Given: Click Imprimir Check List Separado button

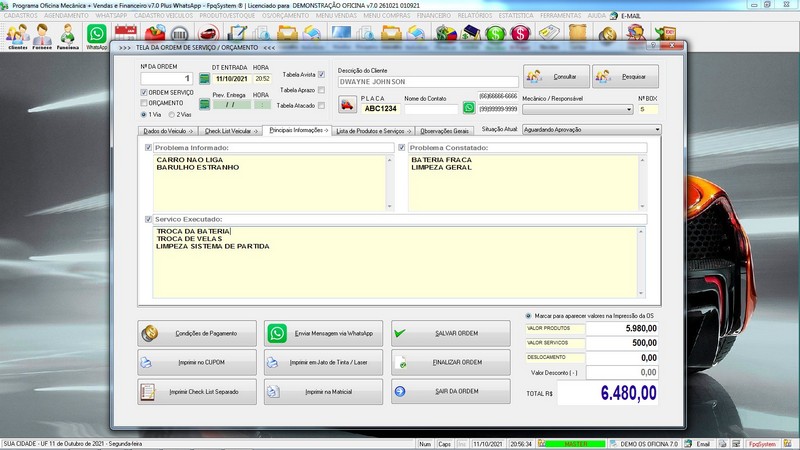Looking at the screenshot, I should point(197,391).
